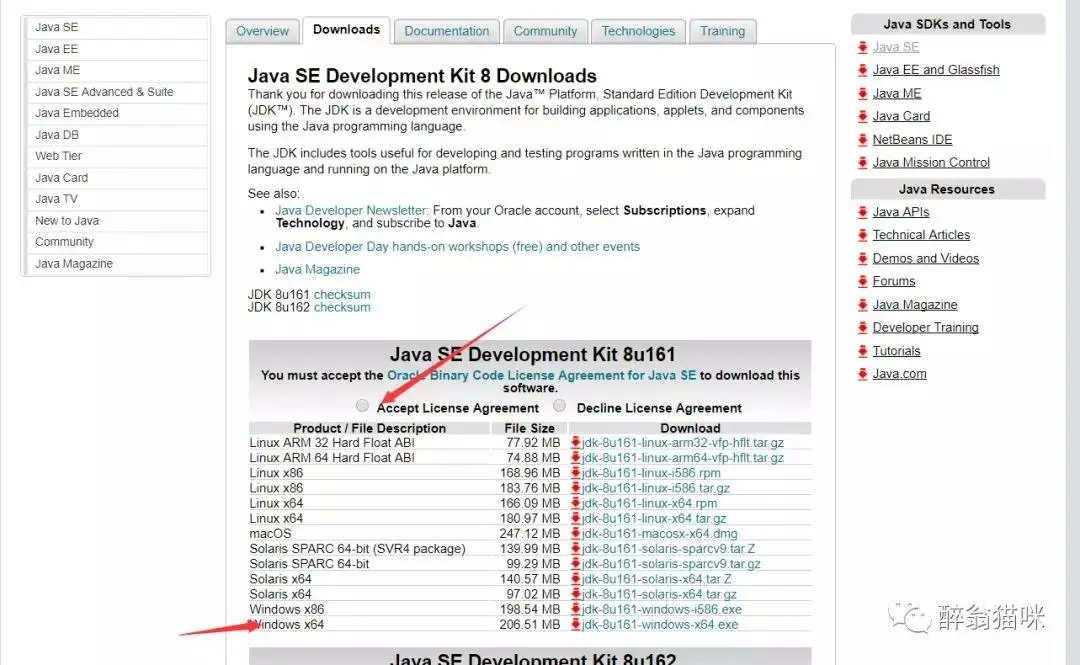The image size is (1080, 665).
Task: Click download icon beside solaris-sparcv9.tar.Z
Action: [x=575, y=549]
